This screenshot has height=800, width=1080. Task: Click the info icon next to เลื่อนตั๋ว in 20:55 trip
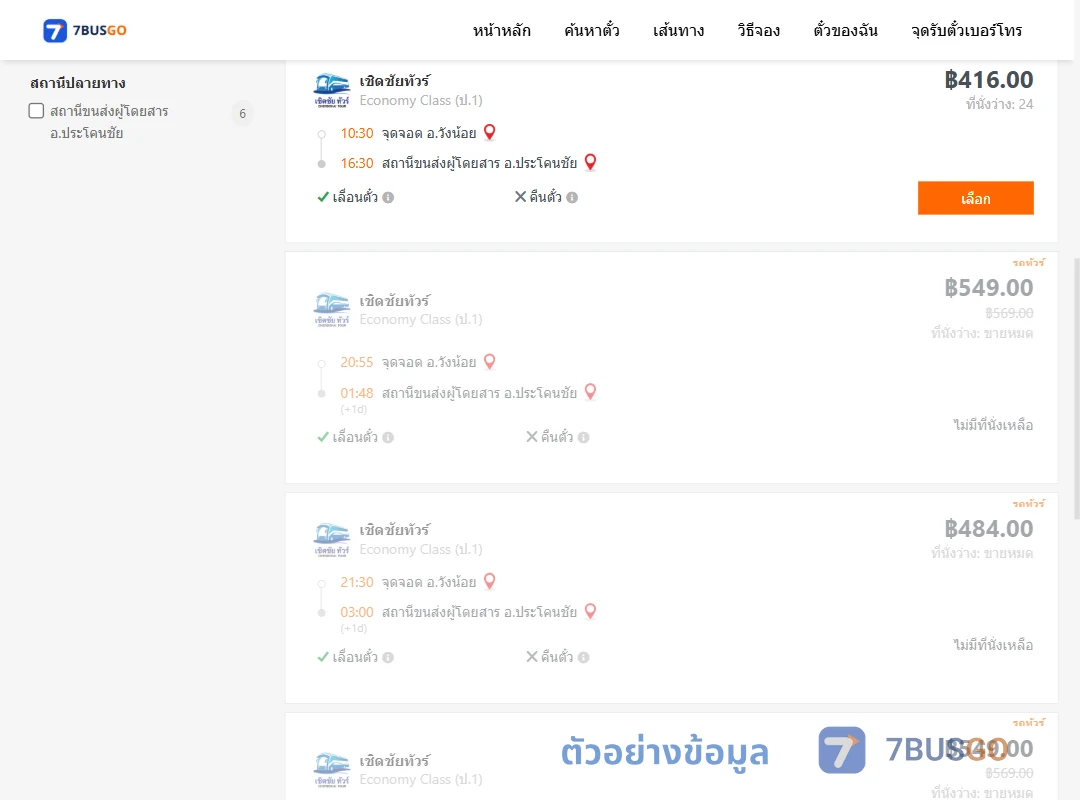pyautogui.click(x=388, y=438)
